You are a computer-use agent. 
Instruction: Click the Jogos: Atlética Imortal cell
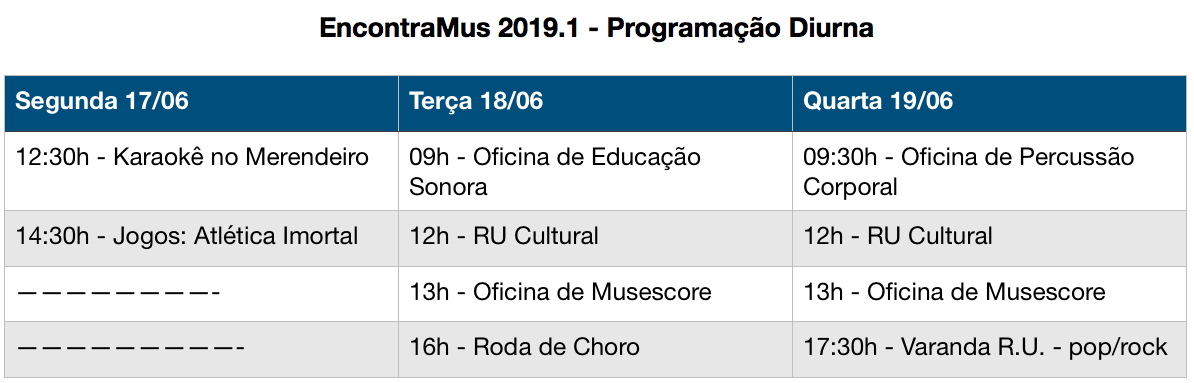202,238
